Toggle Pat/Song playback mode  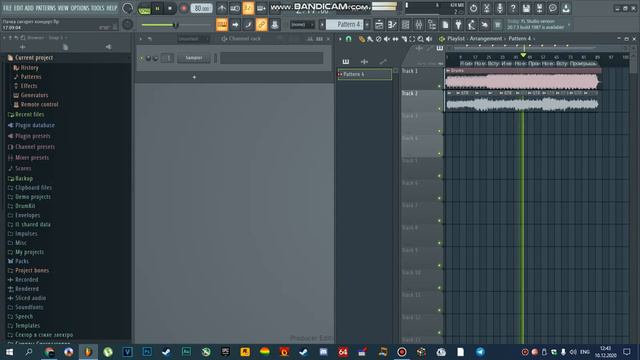click(144, 9)
